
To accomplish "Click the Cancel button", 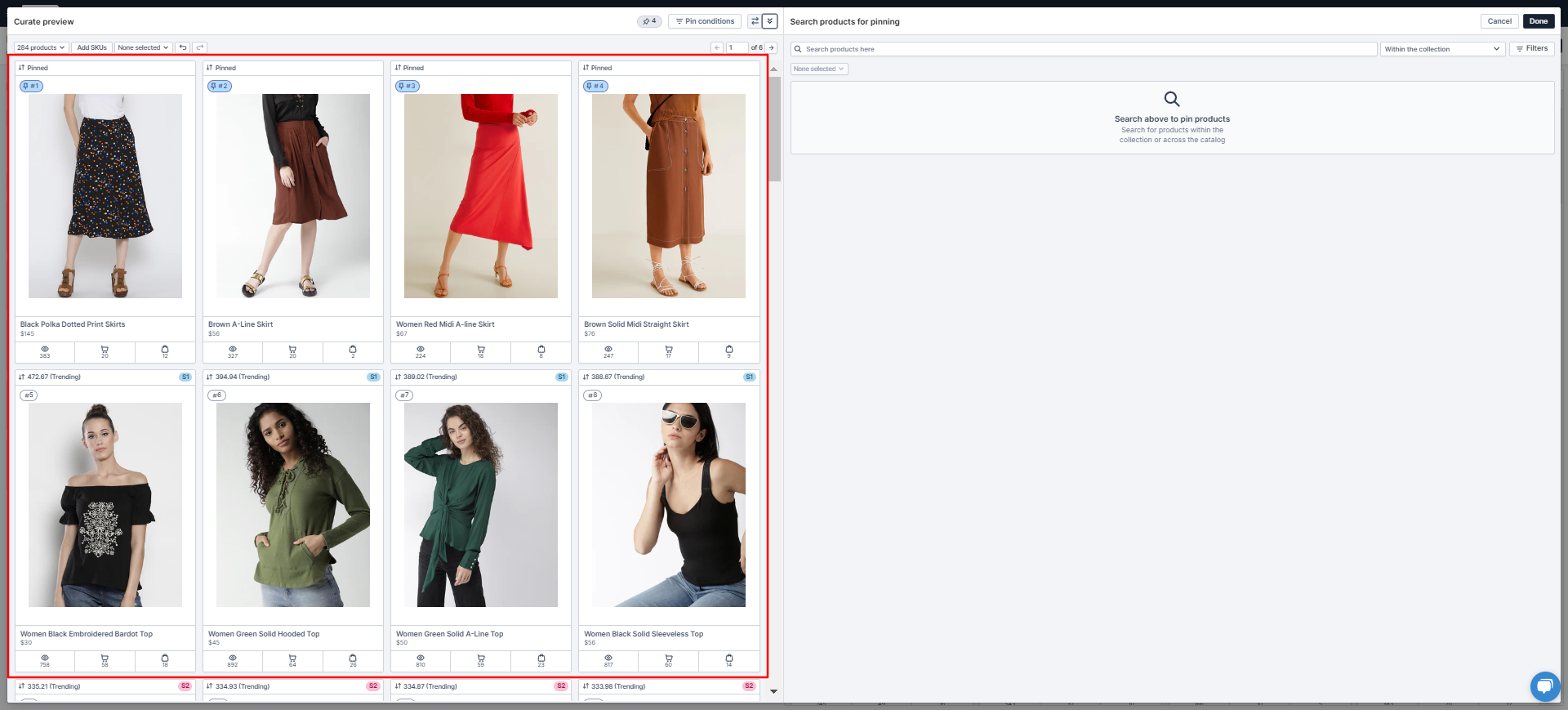I will [x=1499, y=21].
